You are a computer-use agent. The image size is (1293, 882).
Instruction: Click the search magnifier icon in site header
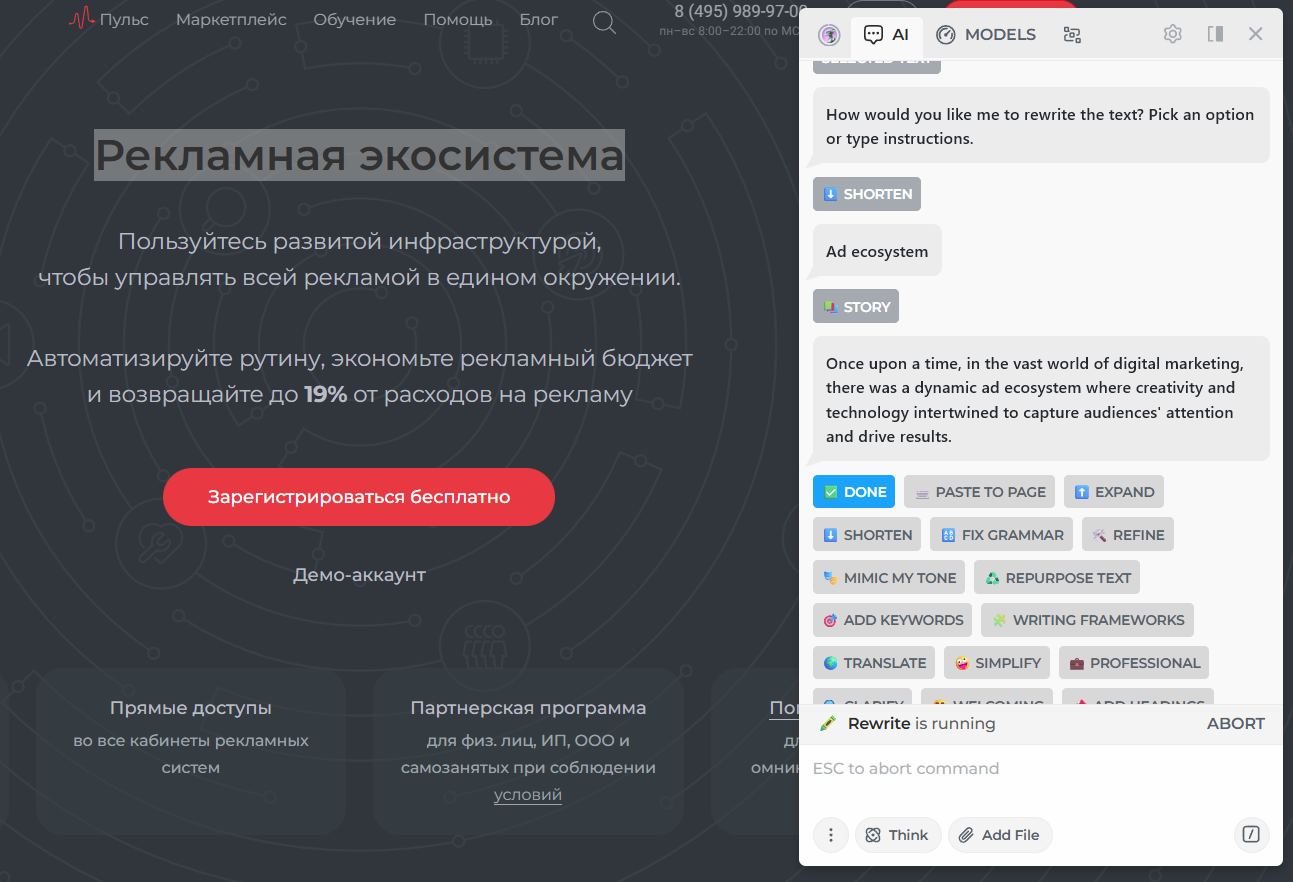pos(604,22)
